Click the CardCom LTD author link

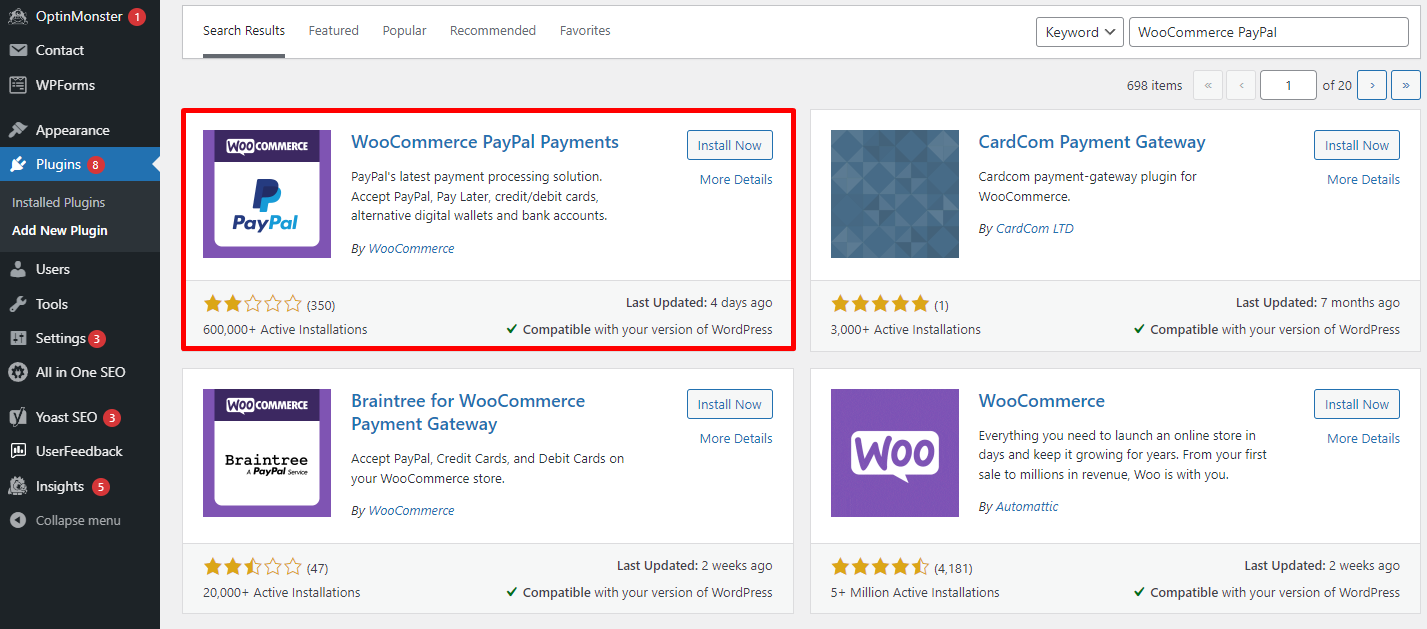pos(1035,229)
